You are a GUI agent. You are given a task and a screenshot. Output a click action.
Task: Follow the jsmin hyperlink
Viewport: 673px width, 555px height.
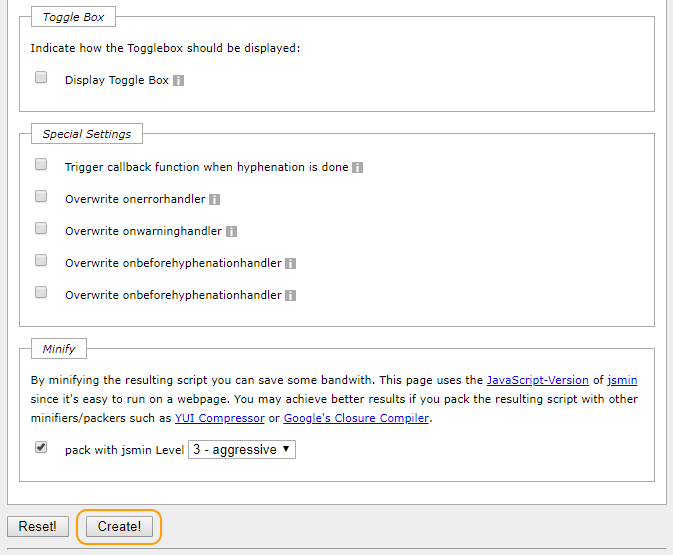coord(622,380)
